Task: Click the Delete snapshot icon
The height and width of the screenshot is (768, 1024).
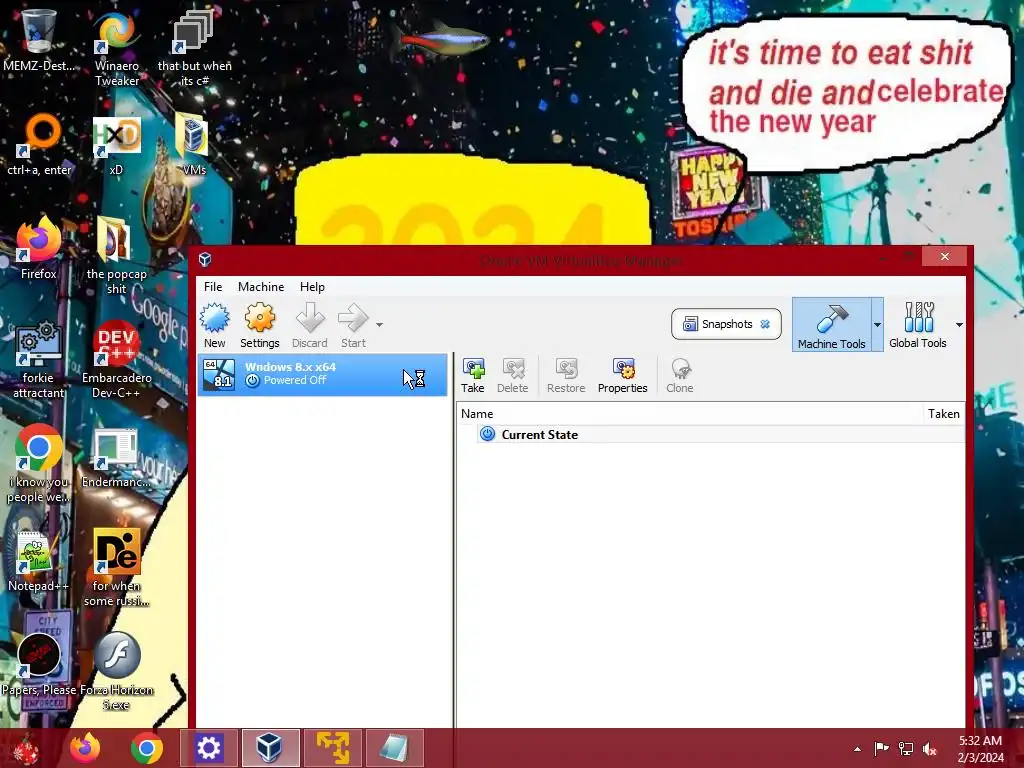Action: coord(513,376)
